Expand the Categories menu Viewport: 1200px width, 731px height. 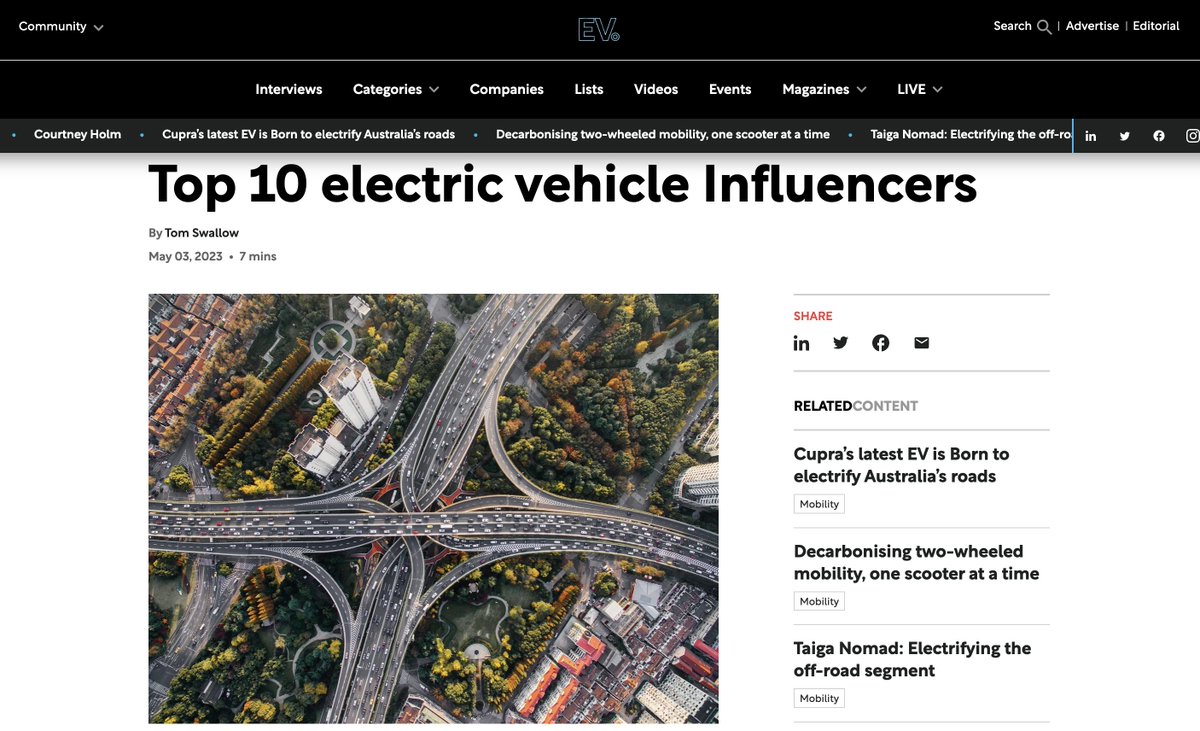(x=396, y=89)
